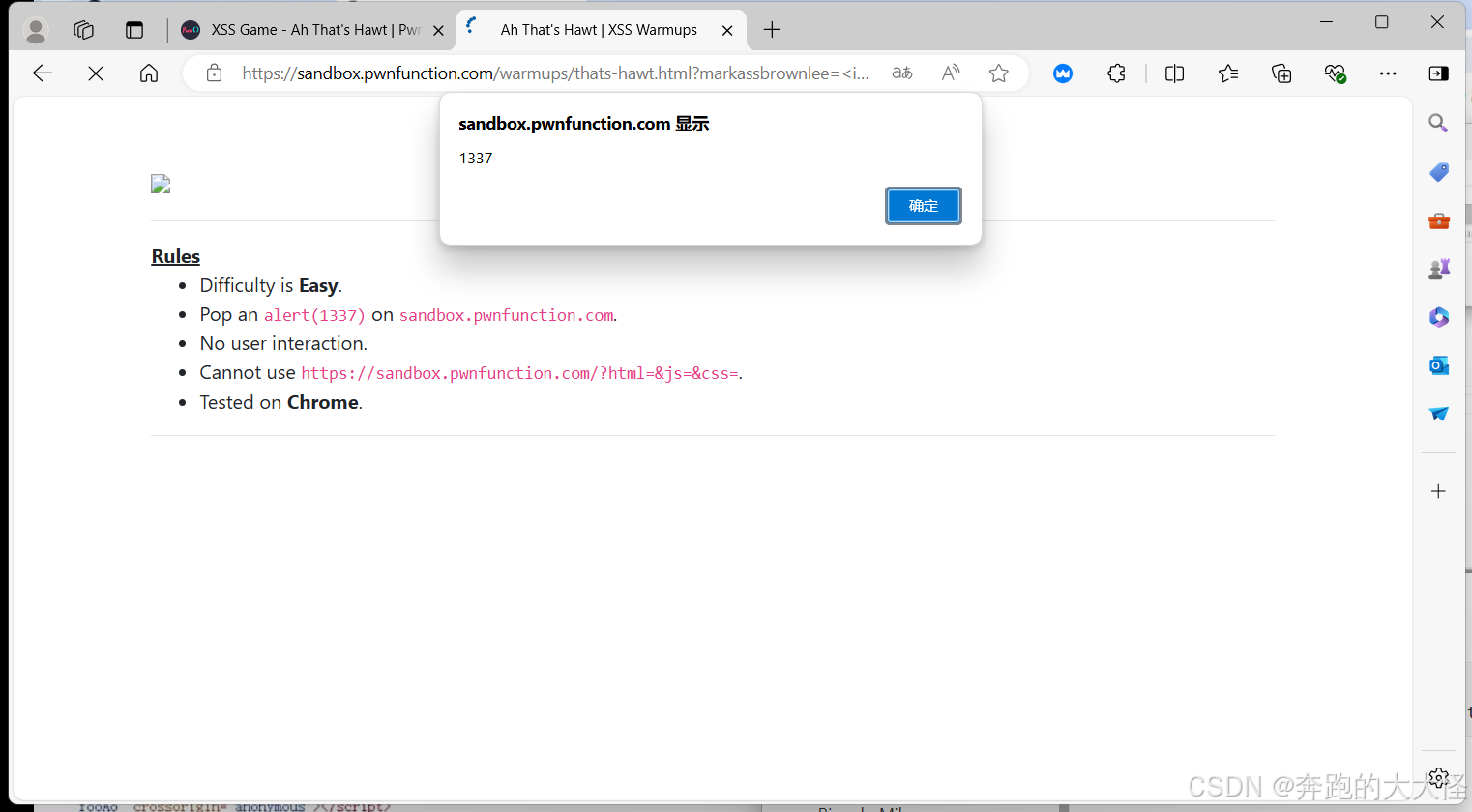Image resolution: width=1472 pixels, height=812 pixels.
Task: Open the extensions puzzle icon
Action: pos(1117,73)
